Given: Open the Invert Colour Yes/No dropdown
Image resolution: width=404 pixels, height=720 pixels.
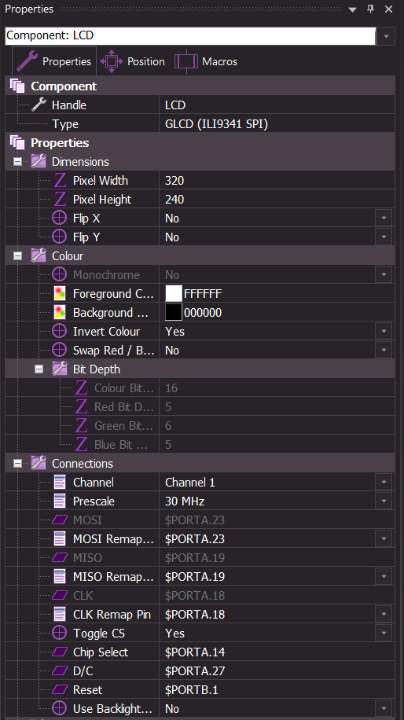Looking at the screenshot, I should [x=384, y=332].
